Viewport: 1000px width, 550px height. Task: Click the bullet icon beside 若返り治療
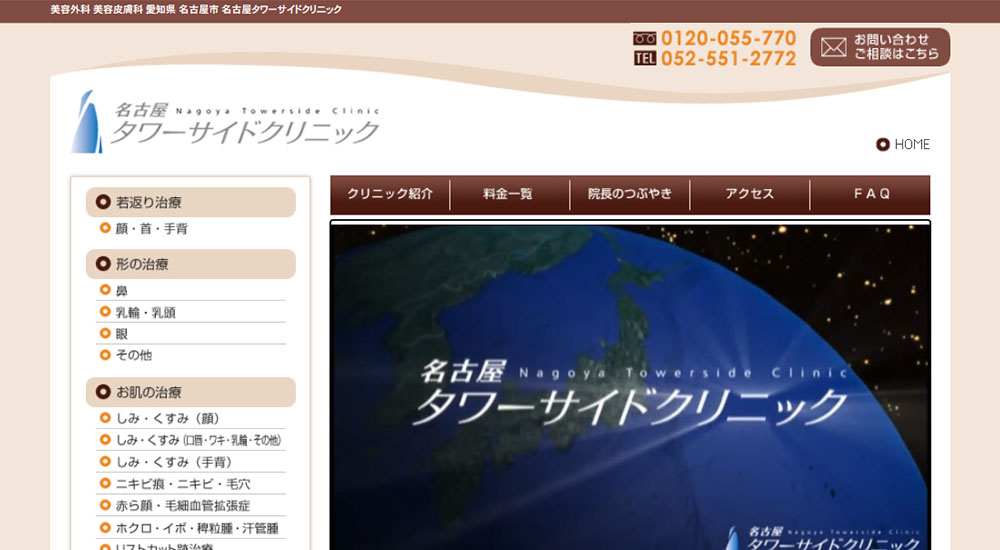coord(103,202)
